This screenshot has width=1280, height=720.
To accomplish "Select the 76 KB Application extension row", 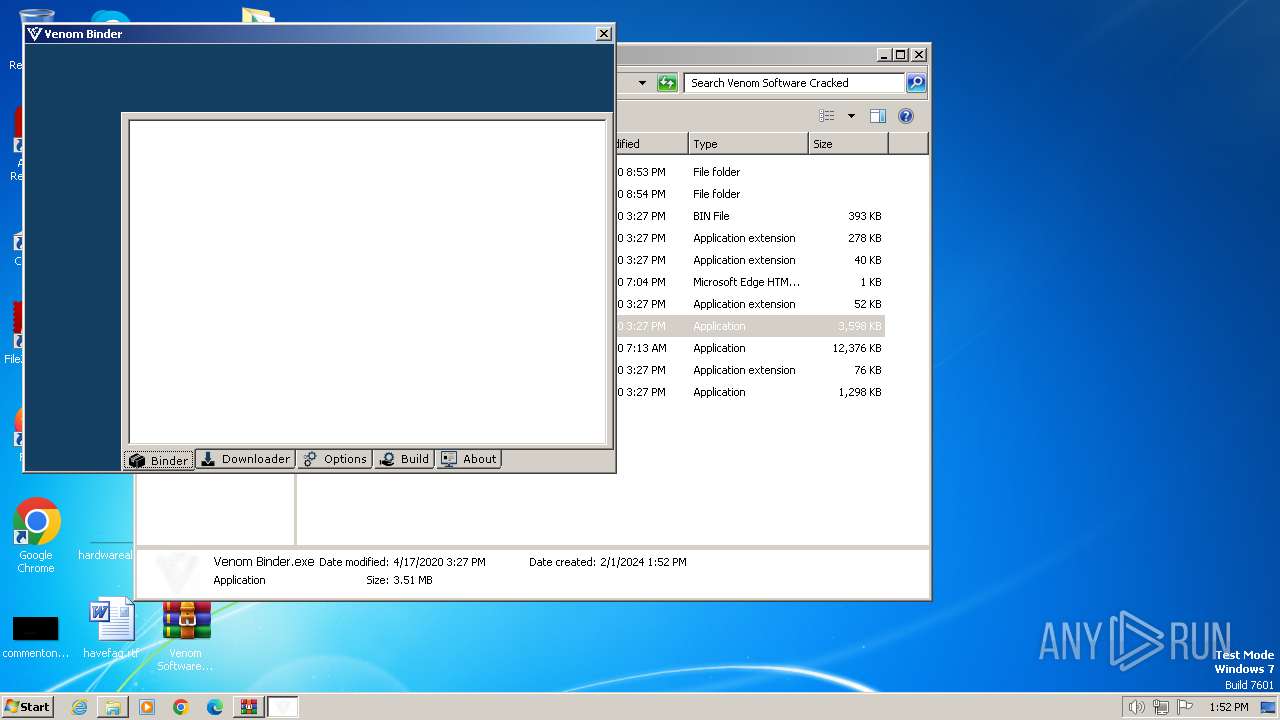I will [x=750, y=370].
